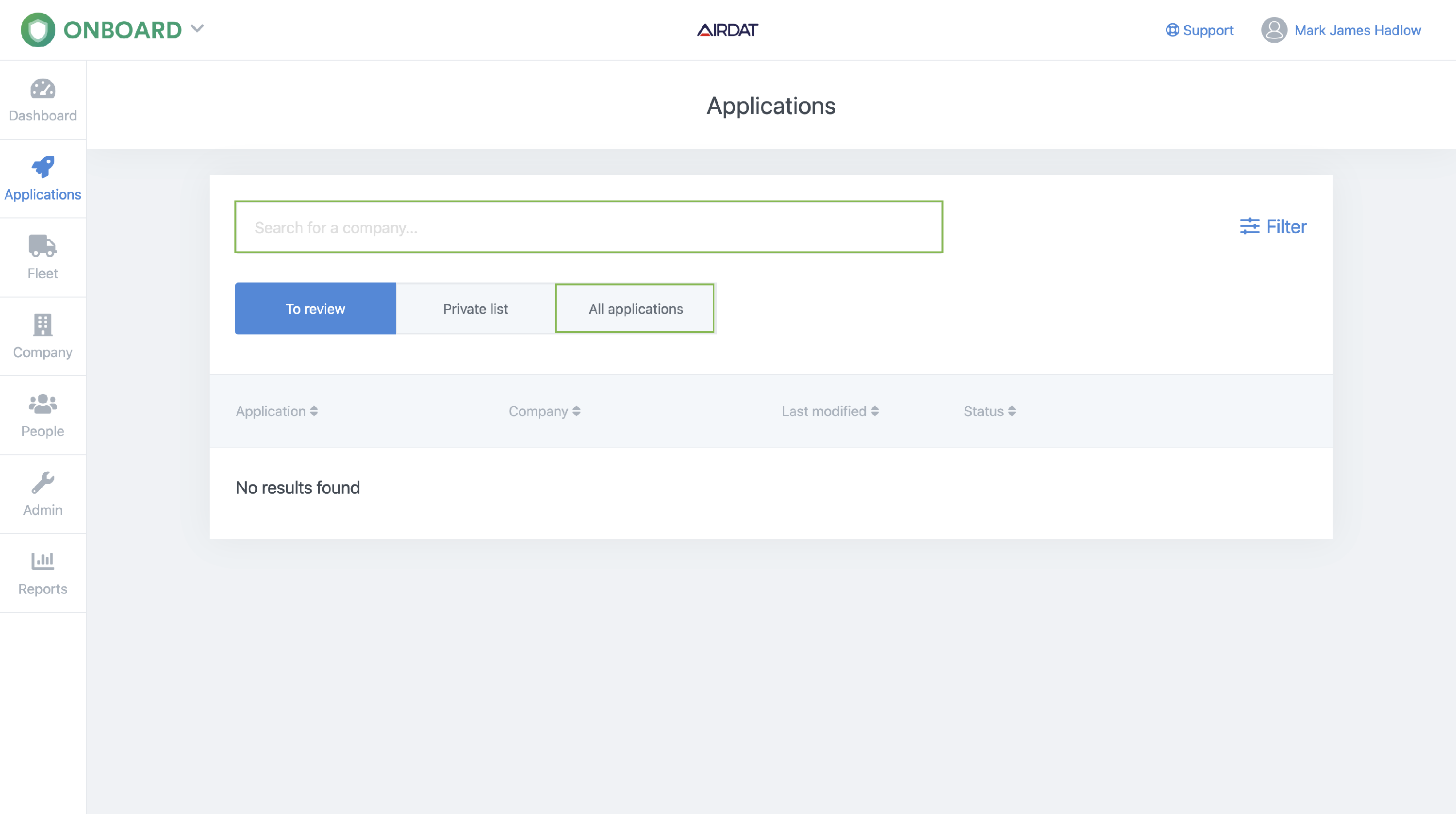Open the Filter options
This screenshot has width=1456, height=814.
1273,227
